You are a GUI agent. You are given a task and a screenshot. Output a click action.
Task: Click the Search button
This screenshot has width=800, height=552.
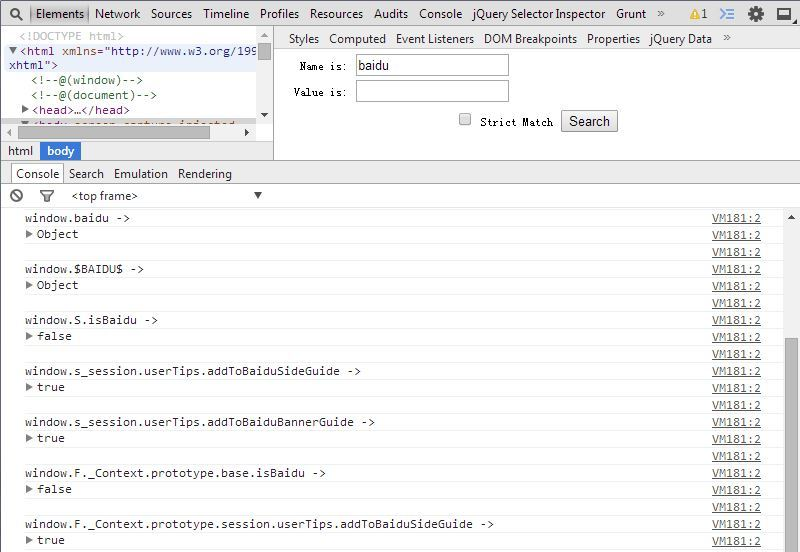pyautogui.click(x=589, y=121)
